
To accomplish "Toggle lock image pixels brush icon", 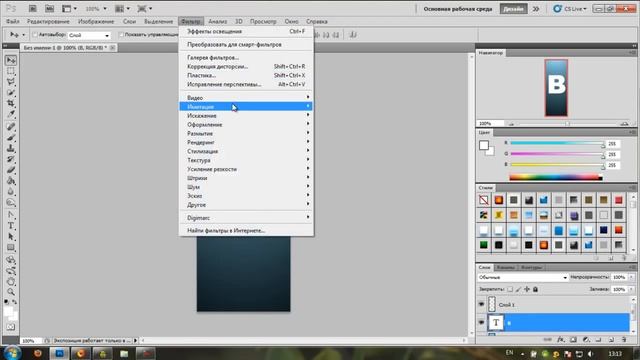I will [518, 289].
